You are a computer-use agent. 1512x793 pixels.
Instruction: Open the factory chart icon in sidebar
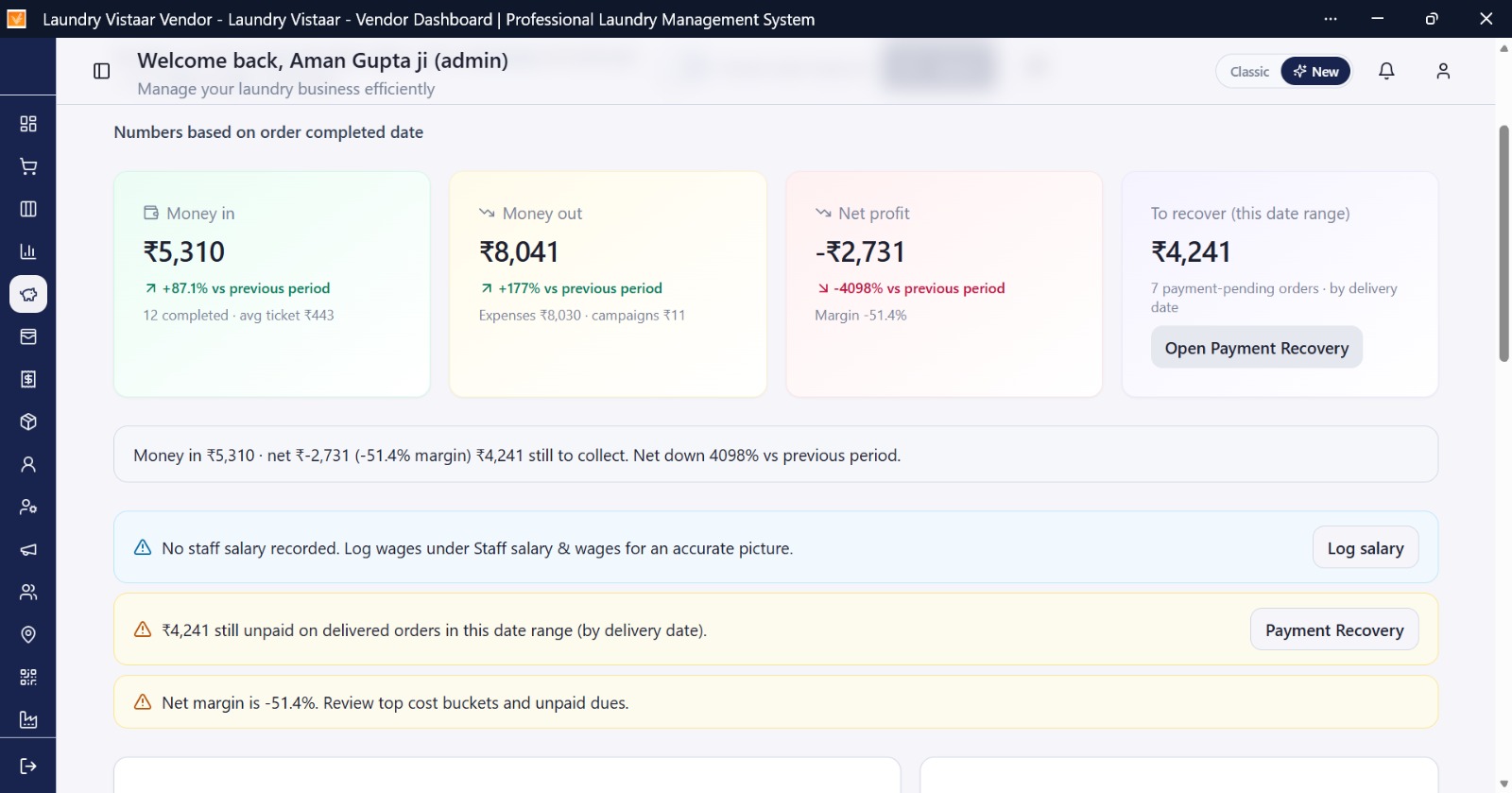tap(28, 719)
